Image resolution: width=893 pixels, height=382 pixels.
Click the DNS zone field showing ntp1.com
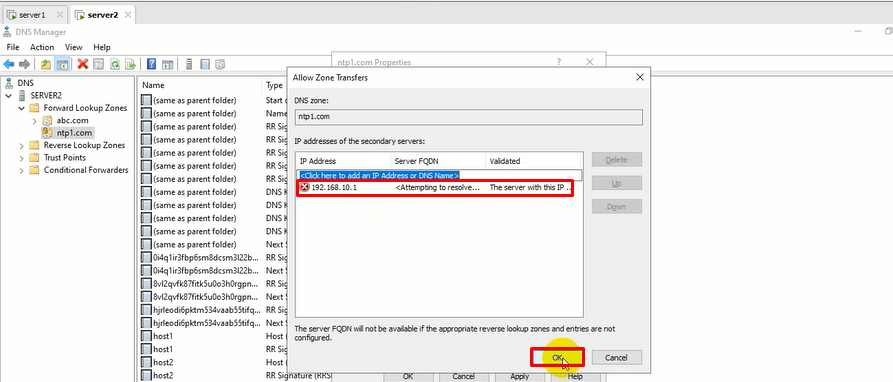point(469,117)
